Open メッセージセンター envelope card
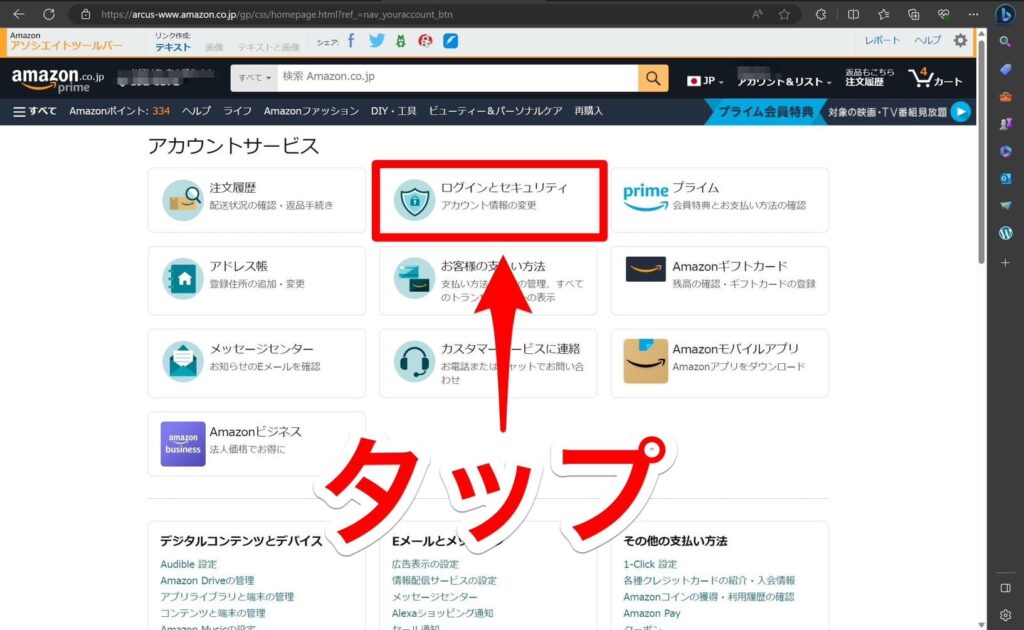The width and height of the screenshot is (1024, 630). (x=257, y=363)
